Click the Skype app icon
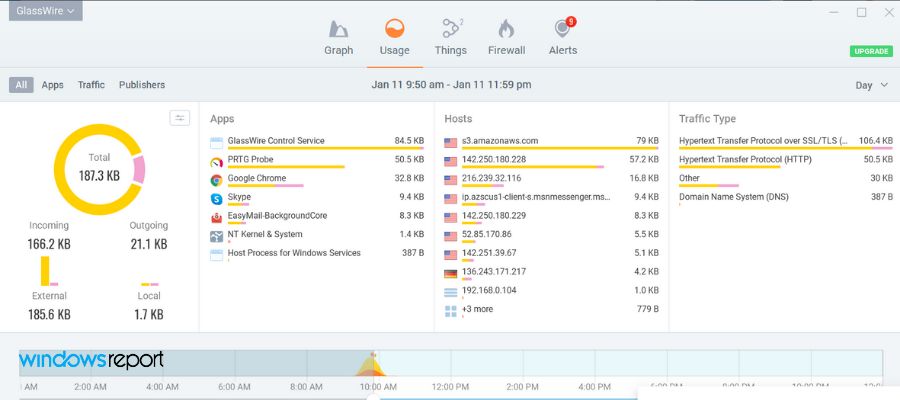The image size is (900, 400). point(216,199)
